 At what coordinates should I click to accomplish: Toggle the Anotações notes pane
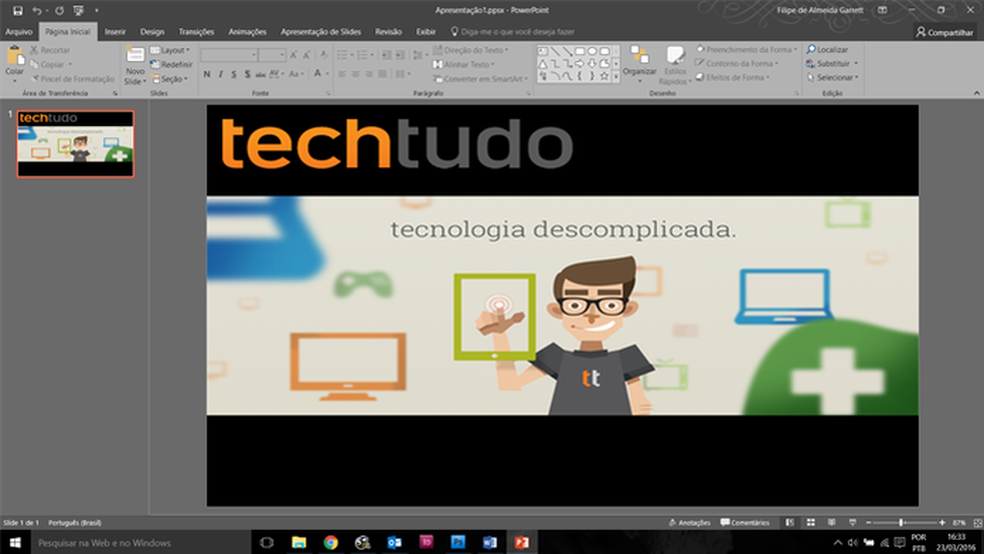pyautogui.click(x=689, y=523)
